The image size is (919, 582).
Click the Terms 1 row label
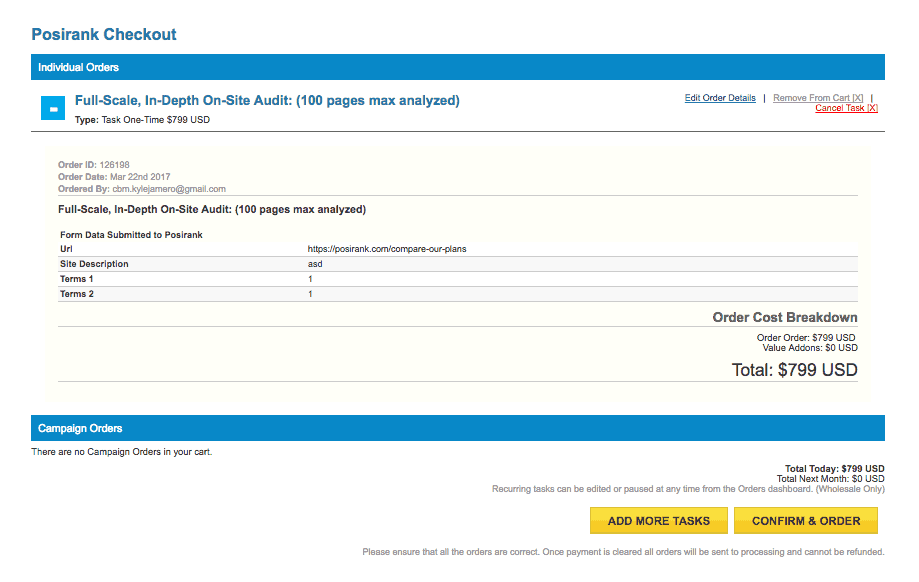(76, 279)
